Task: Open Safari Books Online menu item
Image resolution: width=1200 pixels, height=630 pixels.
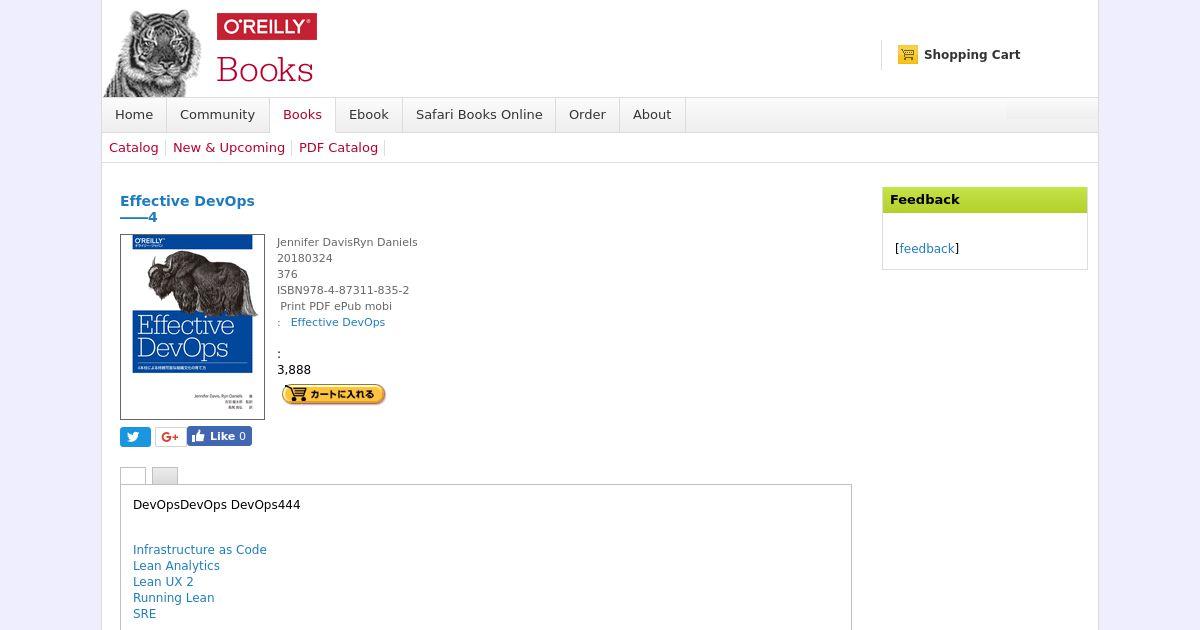Action: 479,115
